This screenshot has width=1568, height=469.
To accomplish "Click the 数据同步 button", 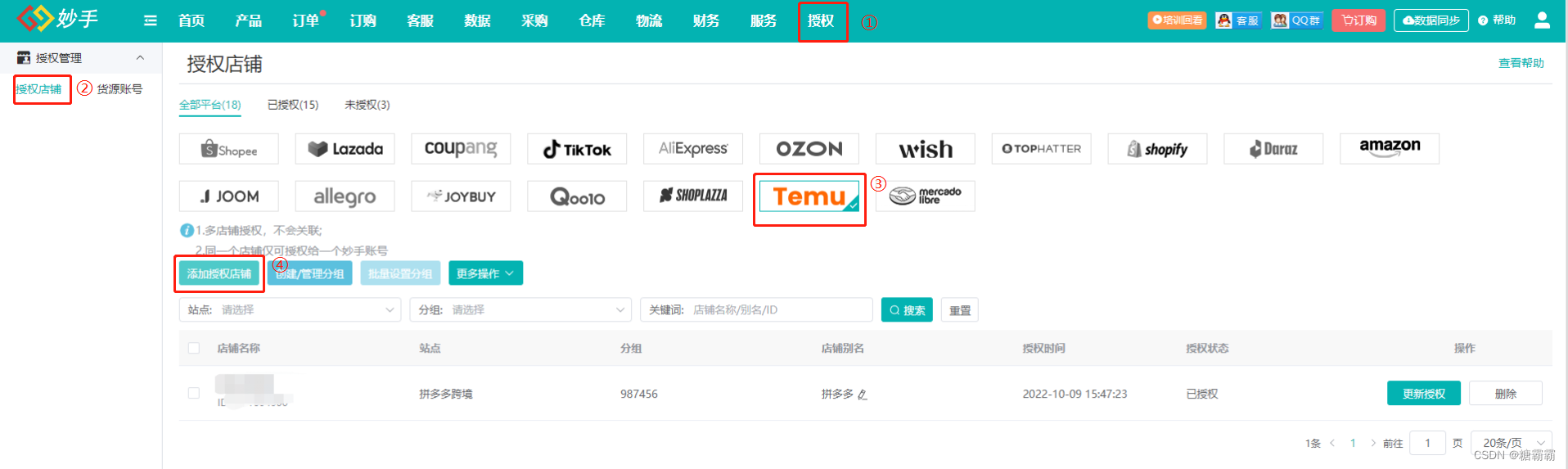I will 1431,20.
